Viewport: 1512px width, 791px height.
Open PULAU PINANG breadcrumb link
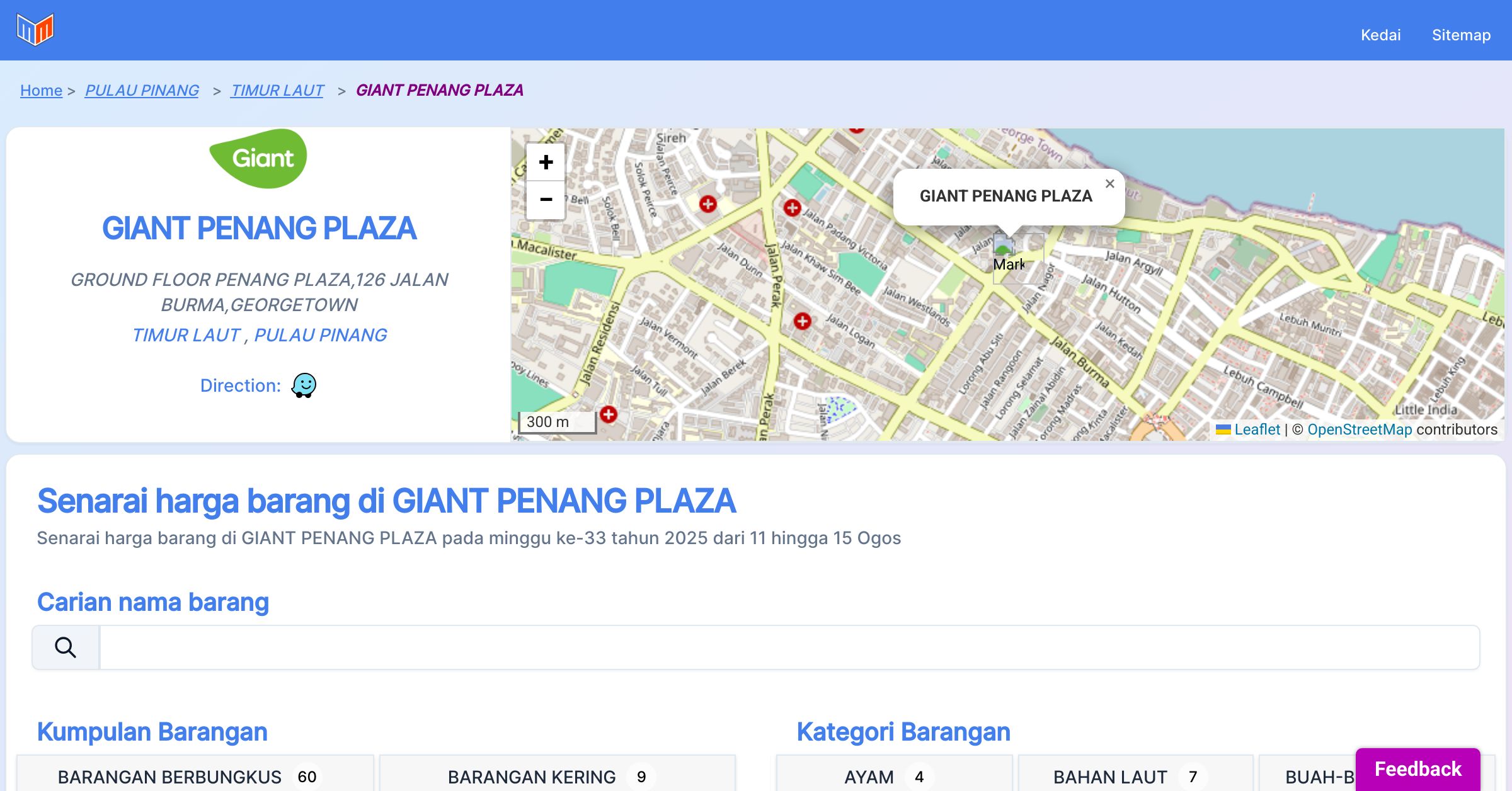pos(142,90)
